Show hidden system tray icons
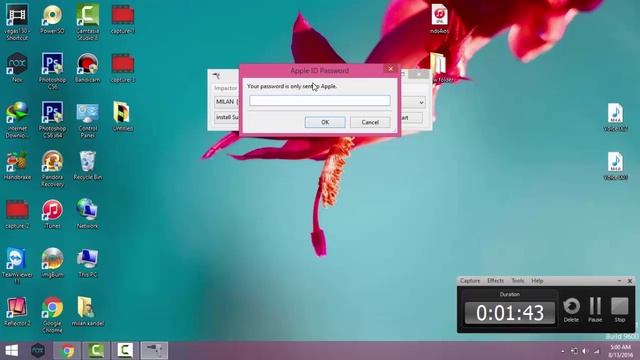The image size is (640, 360). pos(563,351)
